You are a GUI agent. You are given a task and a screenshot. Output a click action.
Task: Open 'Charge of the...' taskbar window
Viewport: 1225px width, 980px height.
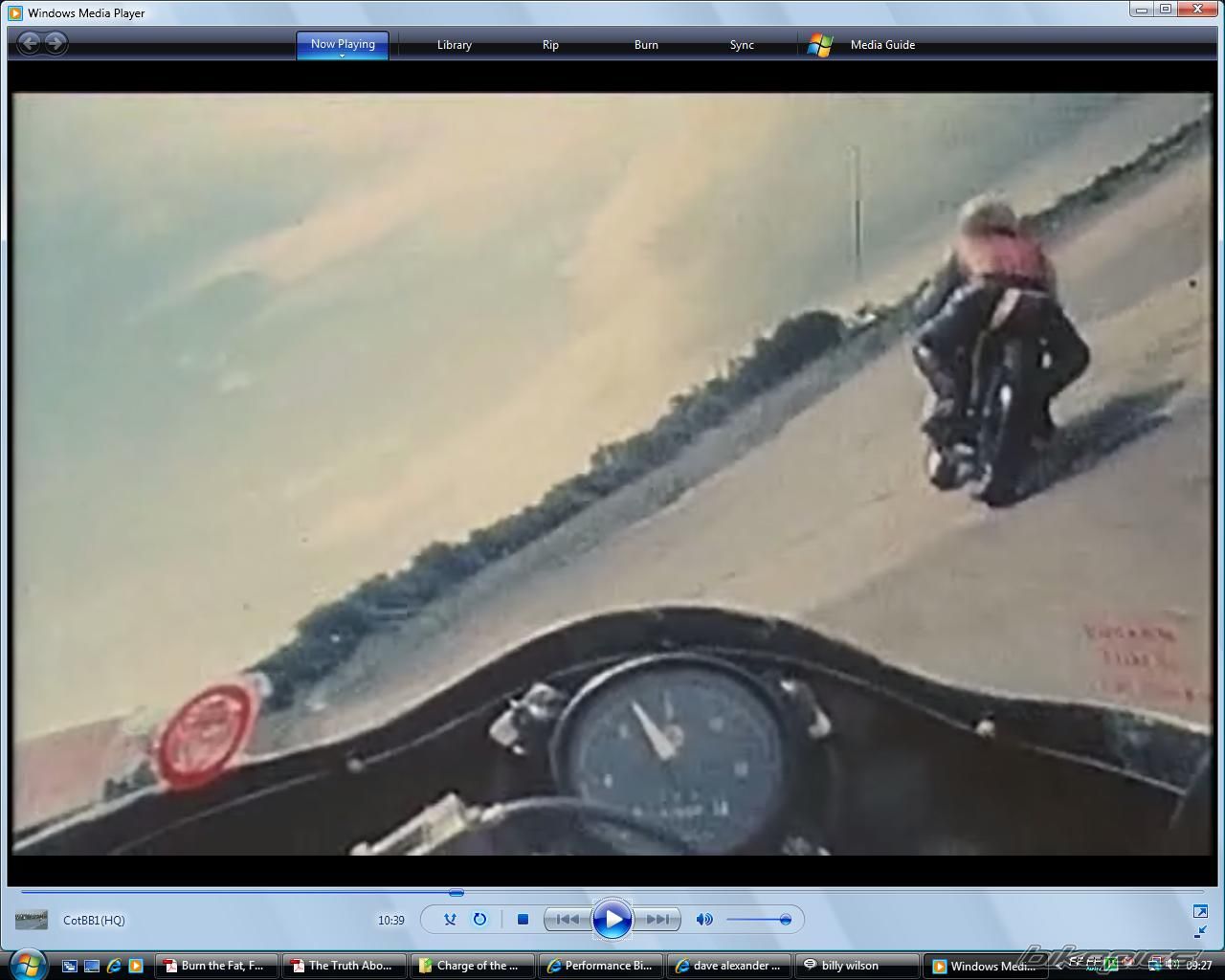[x=473, y=967]
